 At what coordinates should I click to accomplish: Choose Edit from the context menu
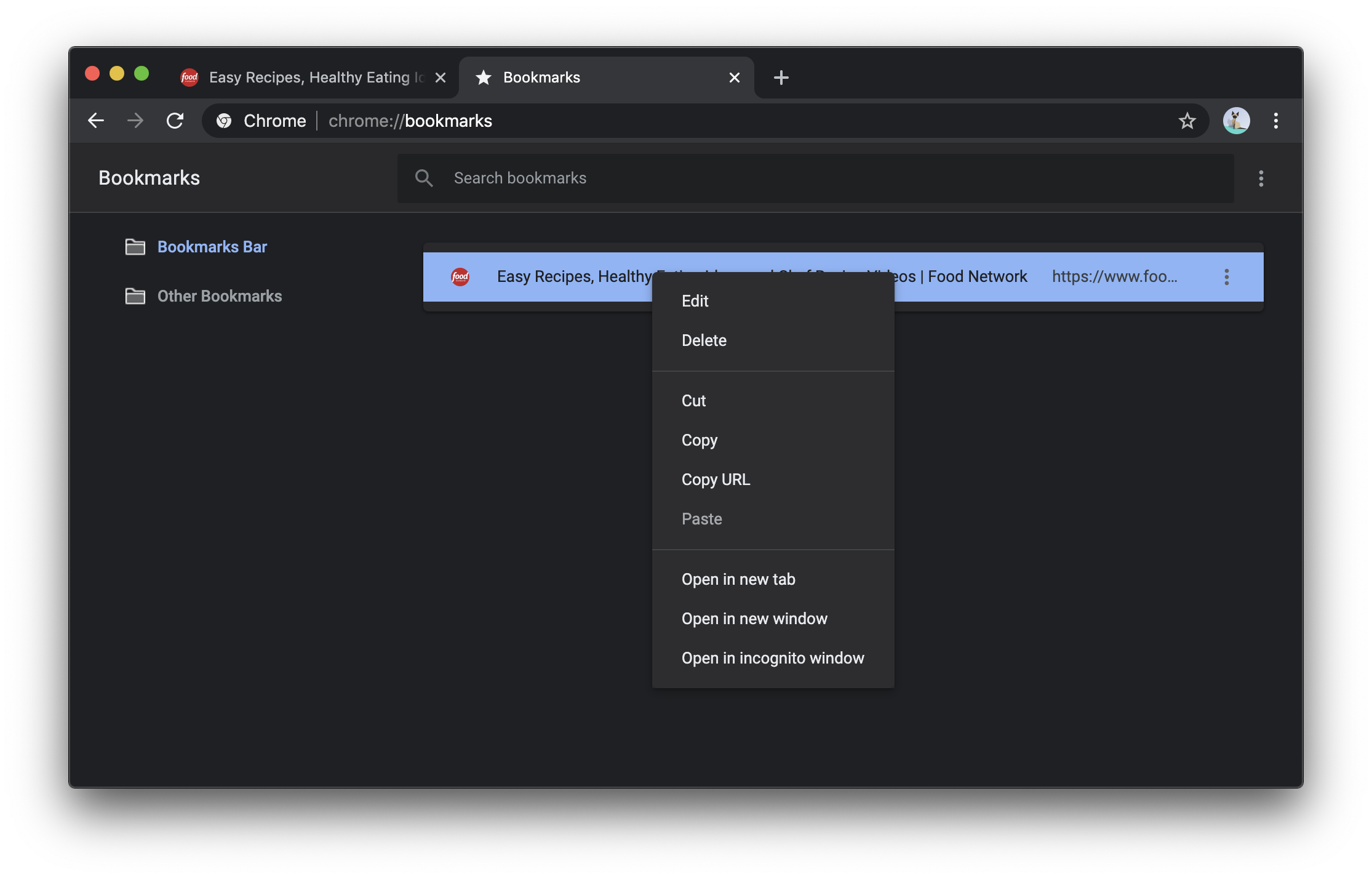773,301
